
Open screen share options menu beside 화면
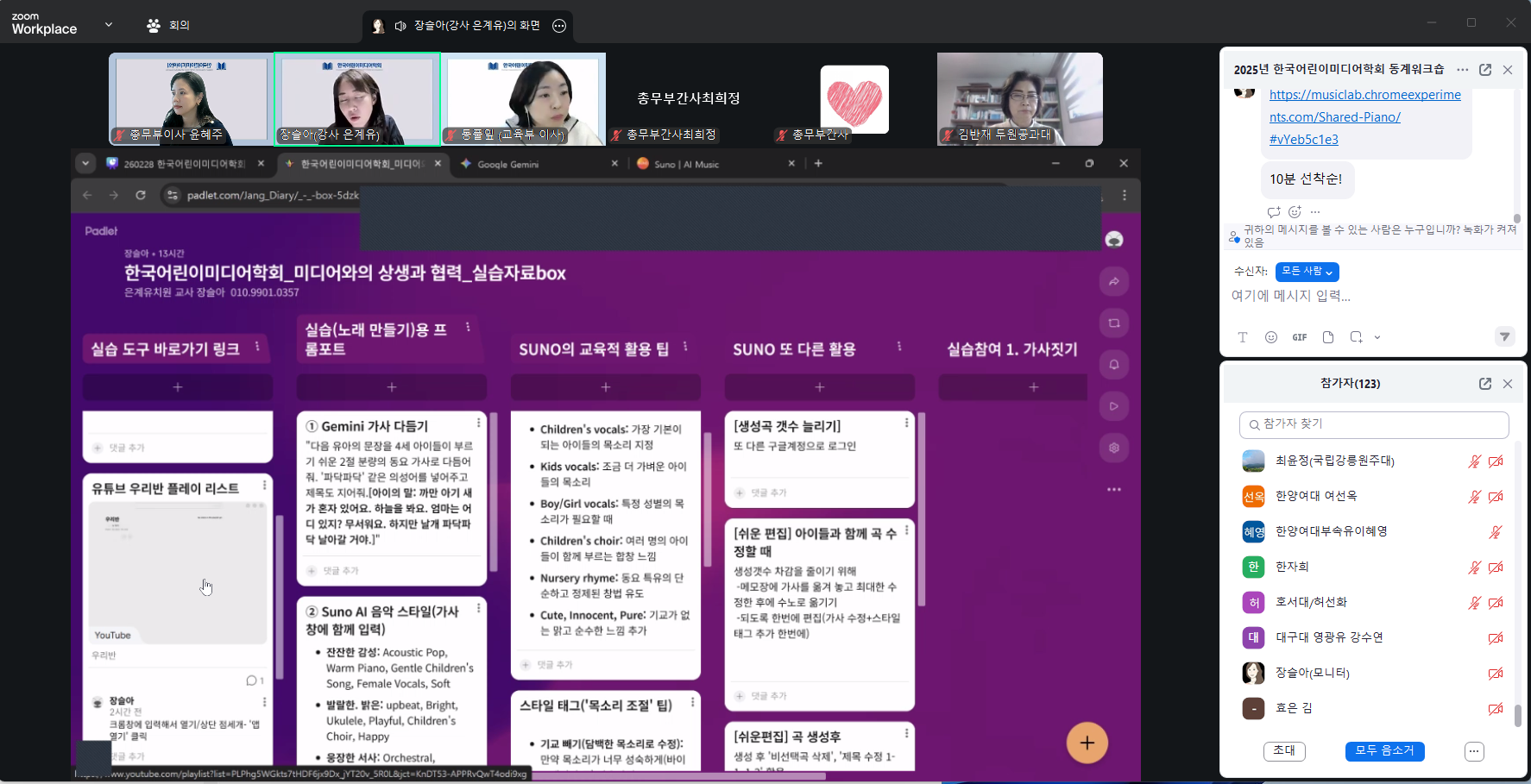pyautogui.click(x=559, y=26)
